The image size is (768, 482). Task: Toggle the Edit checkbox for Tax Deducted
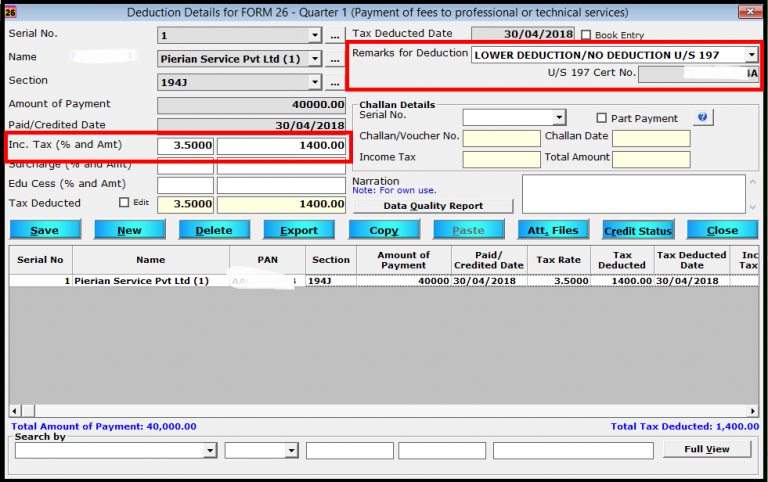124,202
